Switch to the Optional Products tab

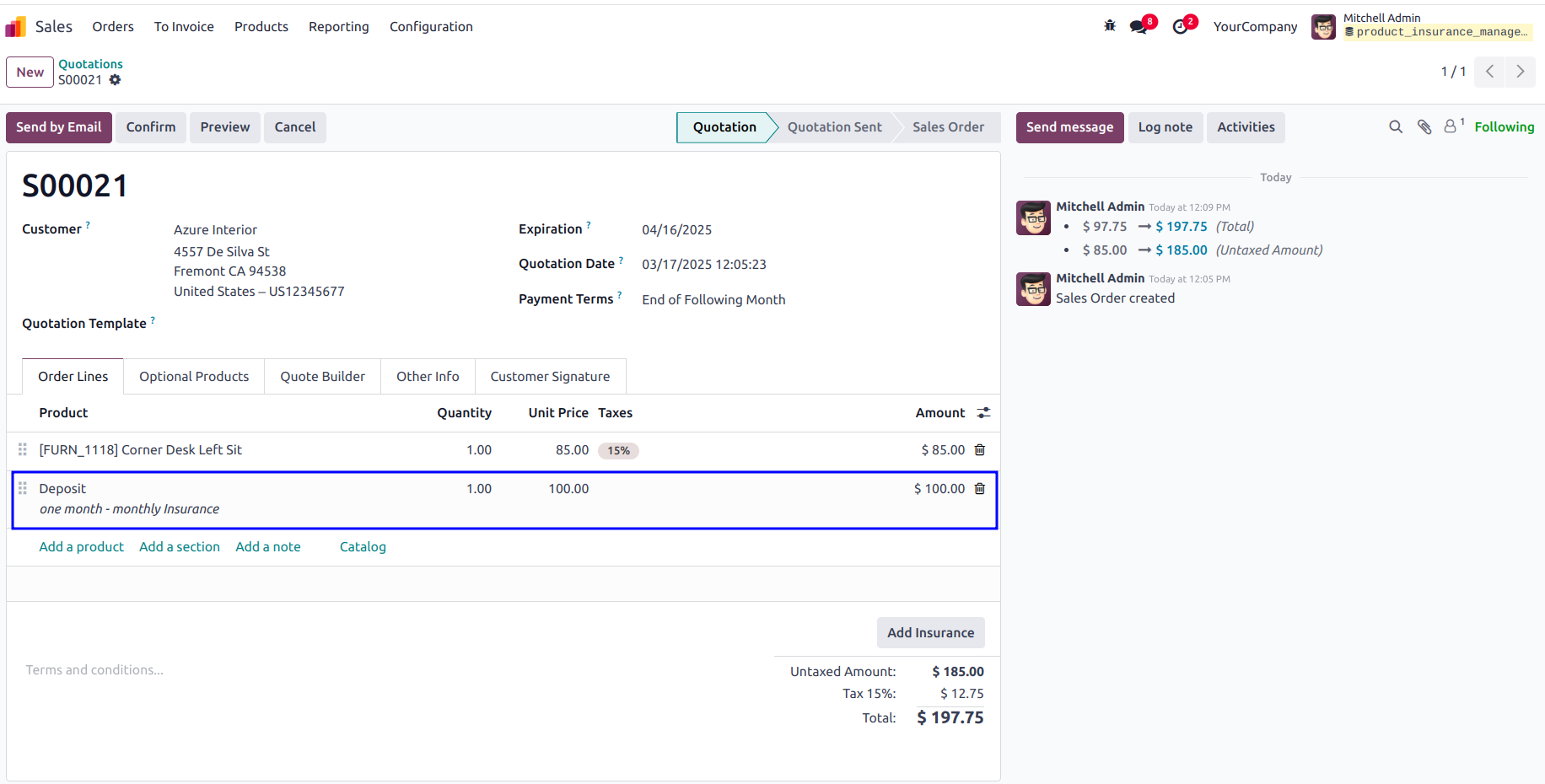[194, 377]
